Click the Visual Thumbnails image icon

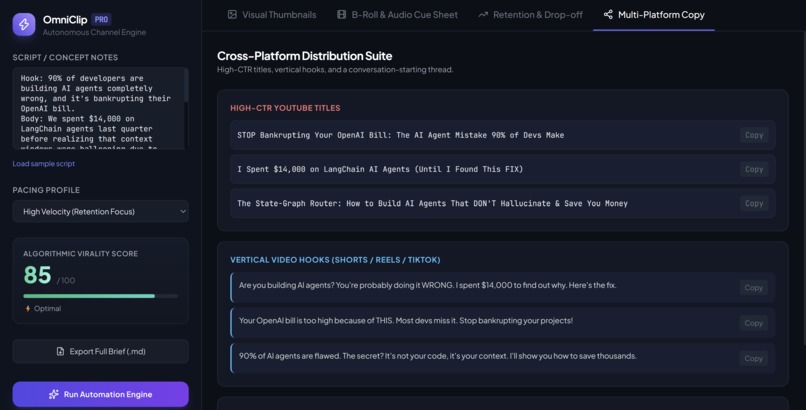[232, 14]
